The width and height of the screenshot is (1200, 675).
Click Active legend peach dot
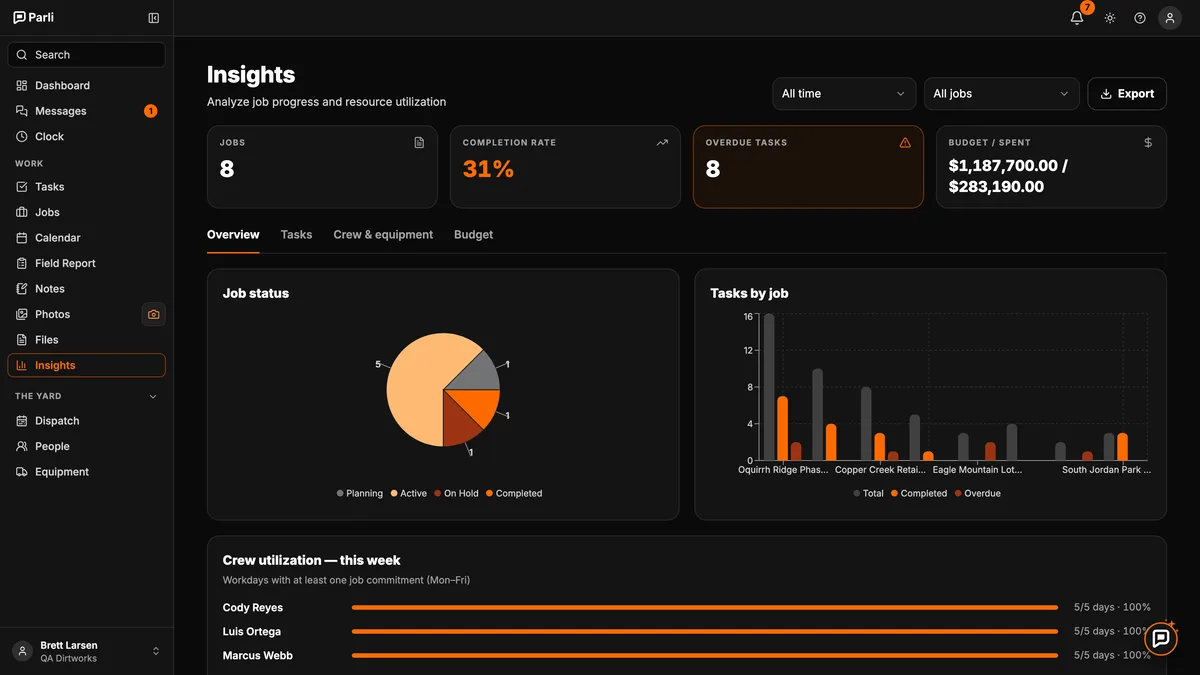click(x=394, y=493)
